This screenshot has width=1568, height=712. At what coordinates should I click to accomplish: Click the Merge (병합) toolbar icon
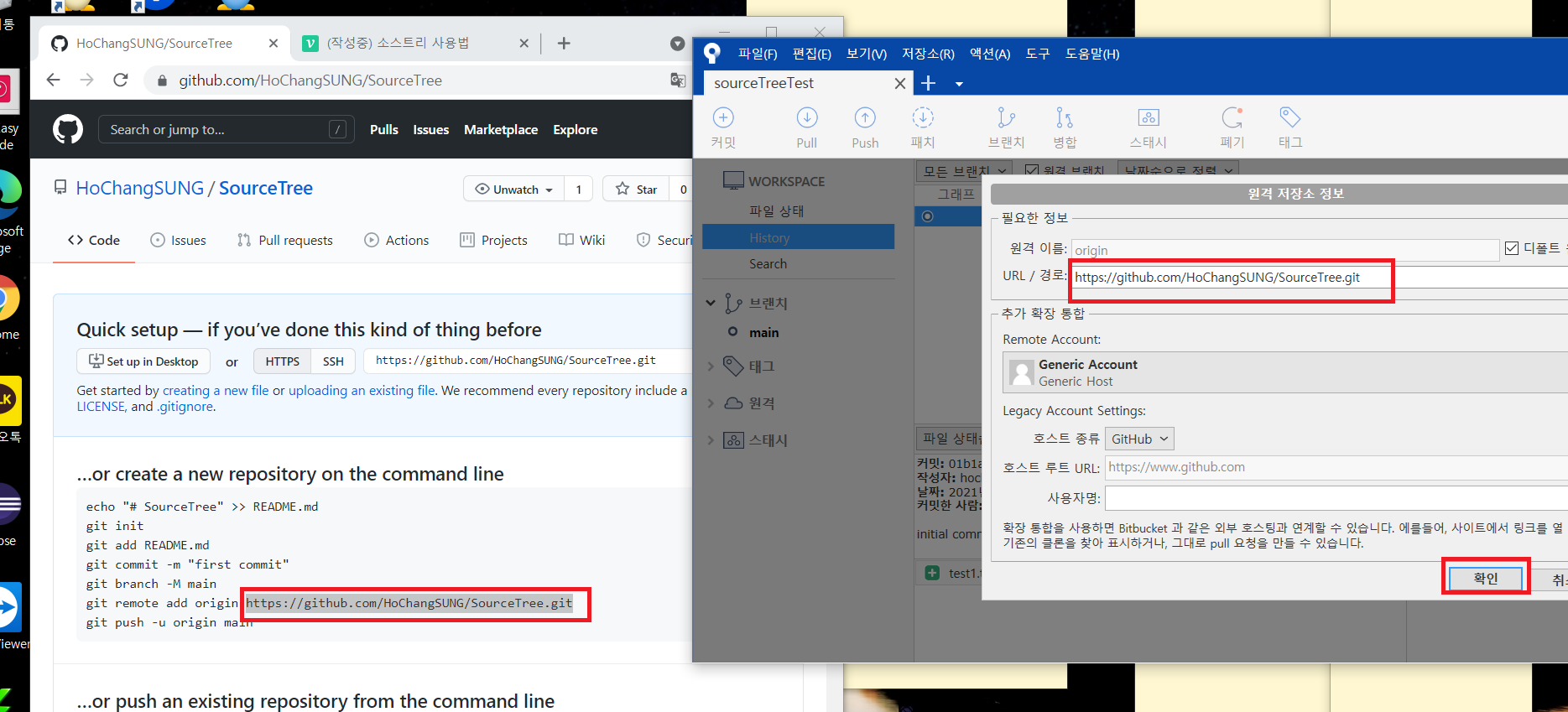1065,117
